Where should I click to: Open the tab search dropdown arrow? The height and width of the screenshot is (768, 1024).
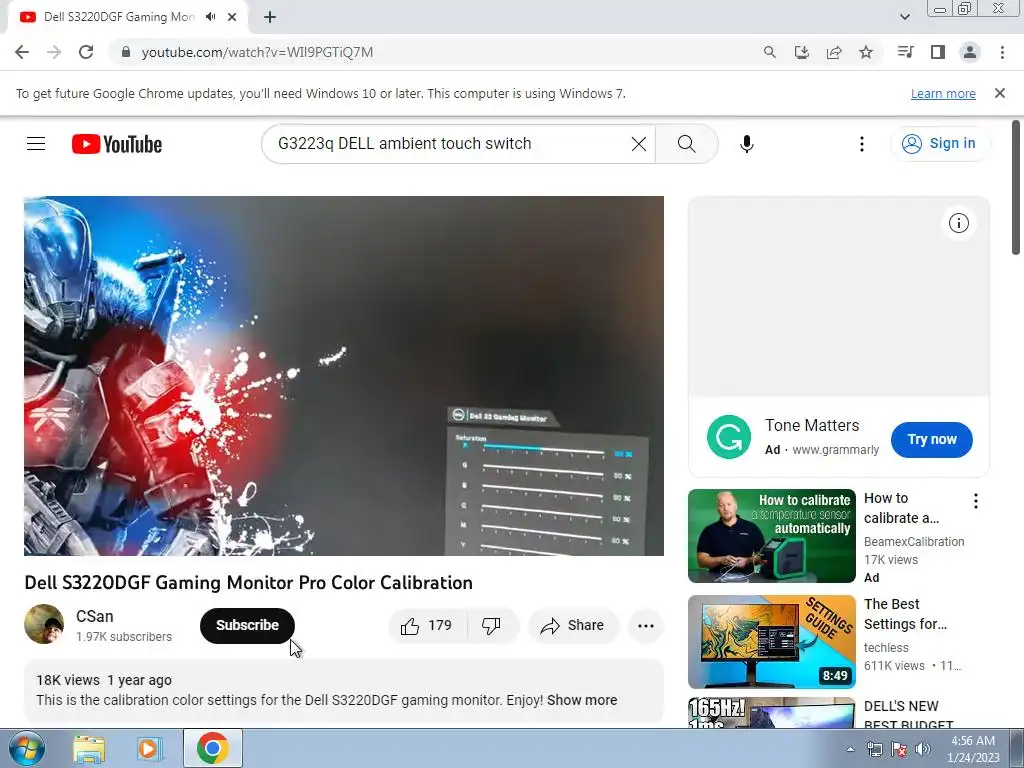[904, 17]
